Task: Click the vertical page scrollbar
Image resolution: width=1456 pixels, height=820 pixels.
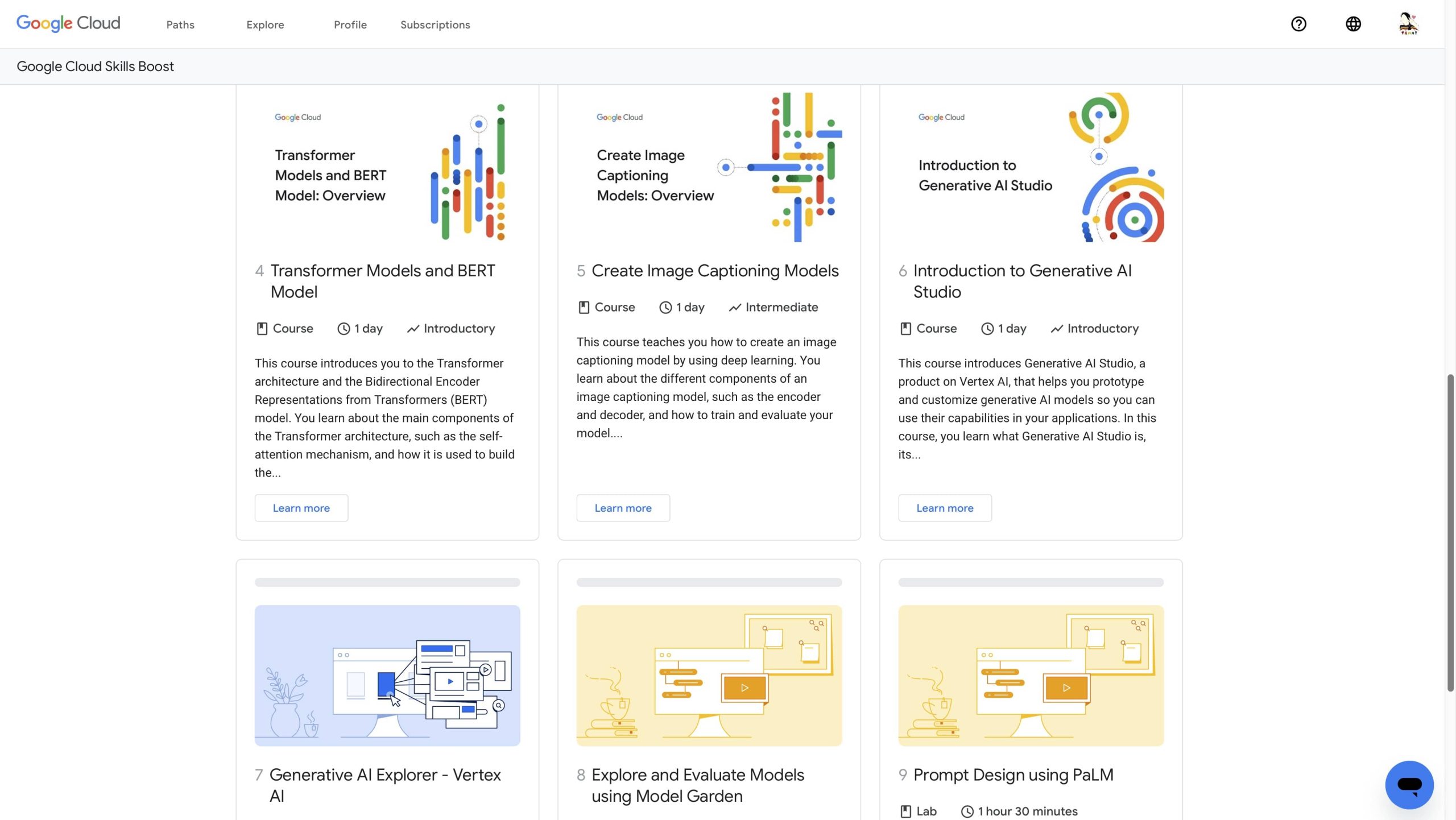Action: (x=1450, y=532)
